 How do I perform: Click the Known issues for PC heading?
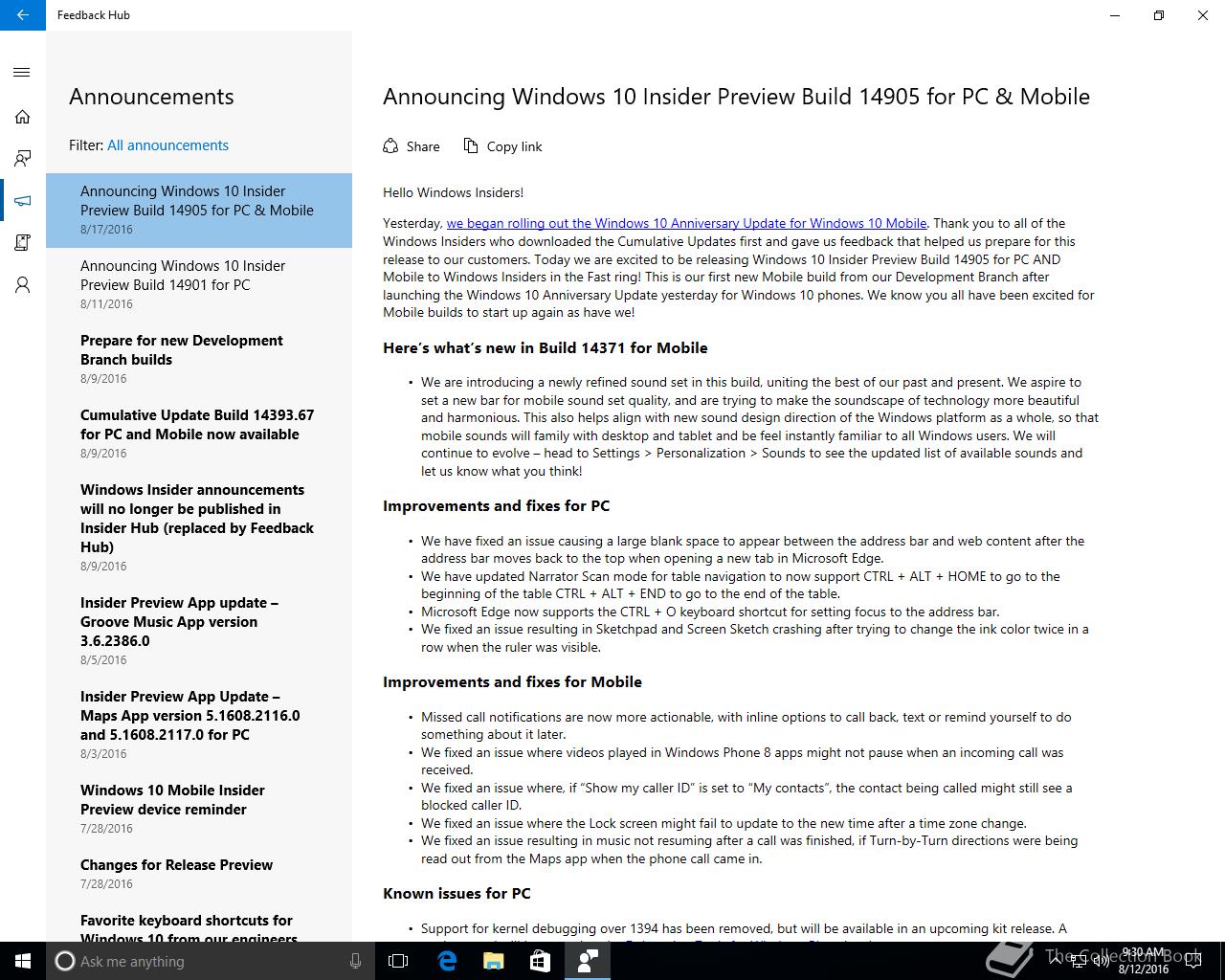[x=457, y=894]
